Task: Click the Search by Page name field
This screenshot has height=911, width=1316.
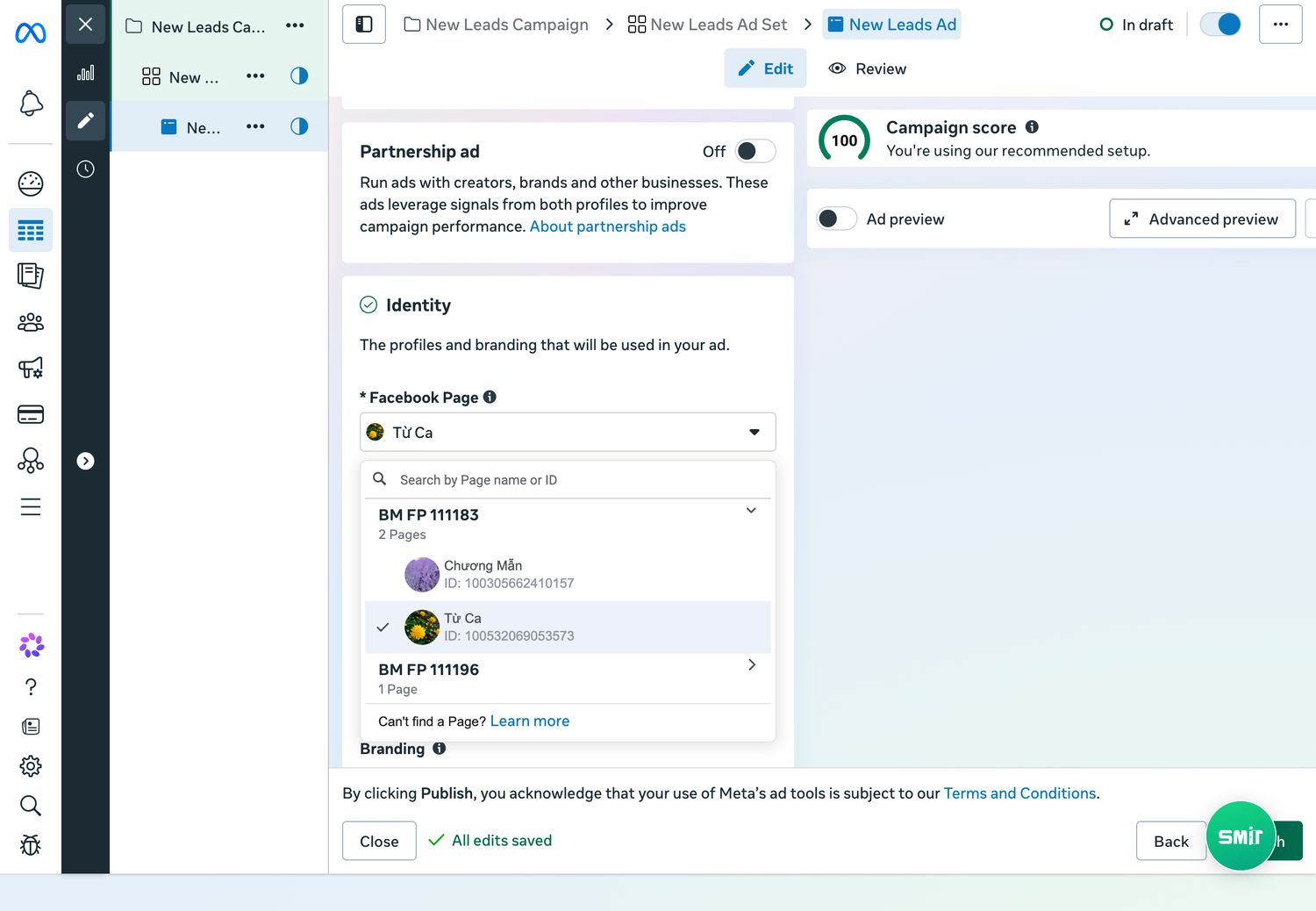Action: [x=568, y=480]
